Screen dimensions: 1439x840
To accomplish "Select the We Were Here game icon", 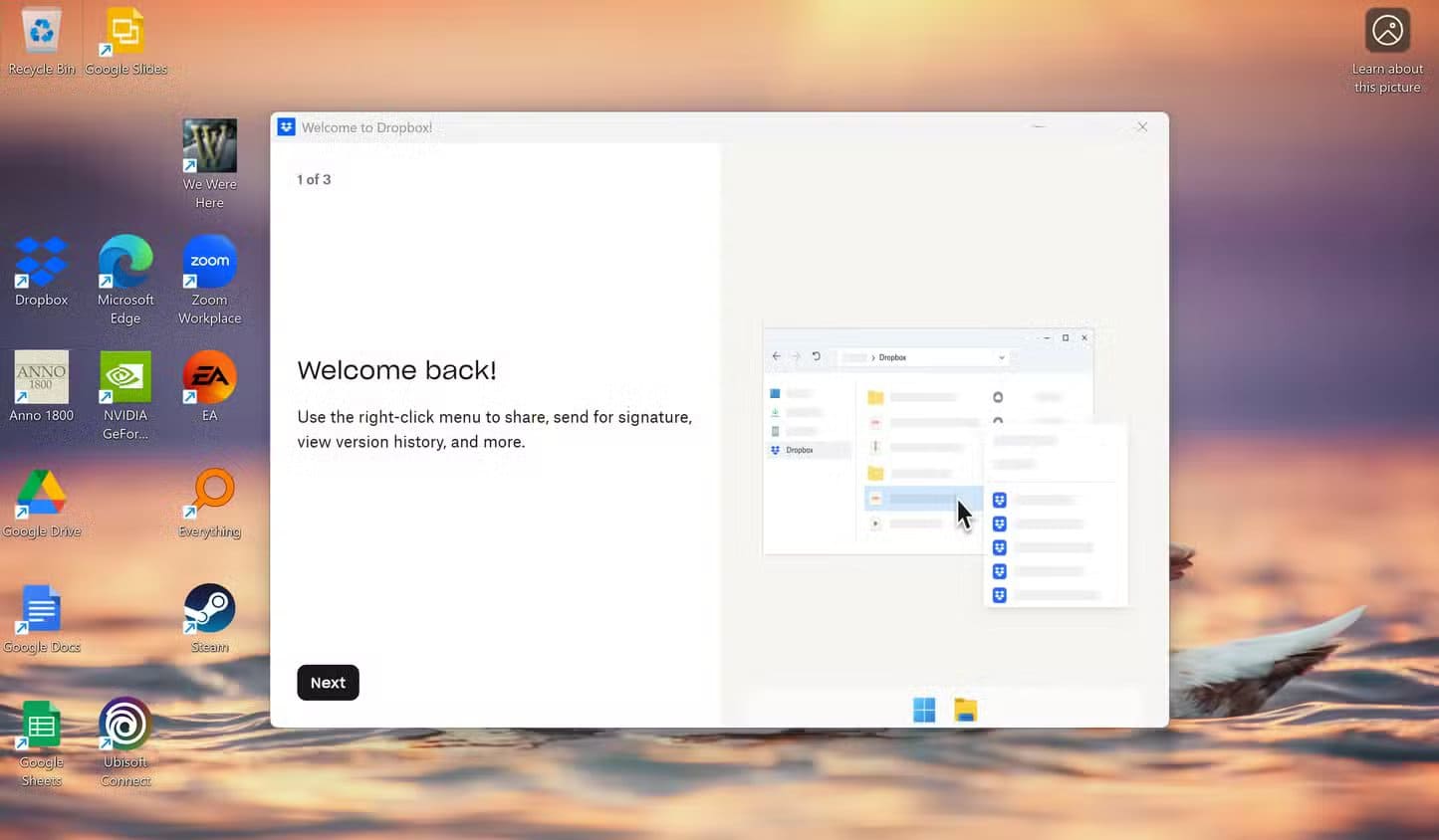I will [209, 146].
